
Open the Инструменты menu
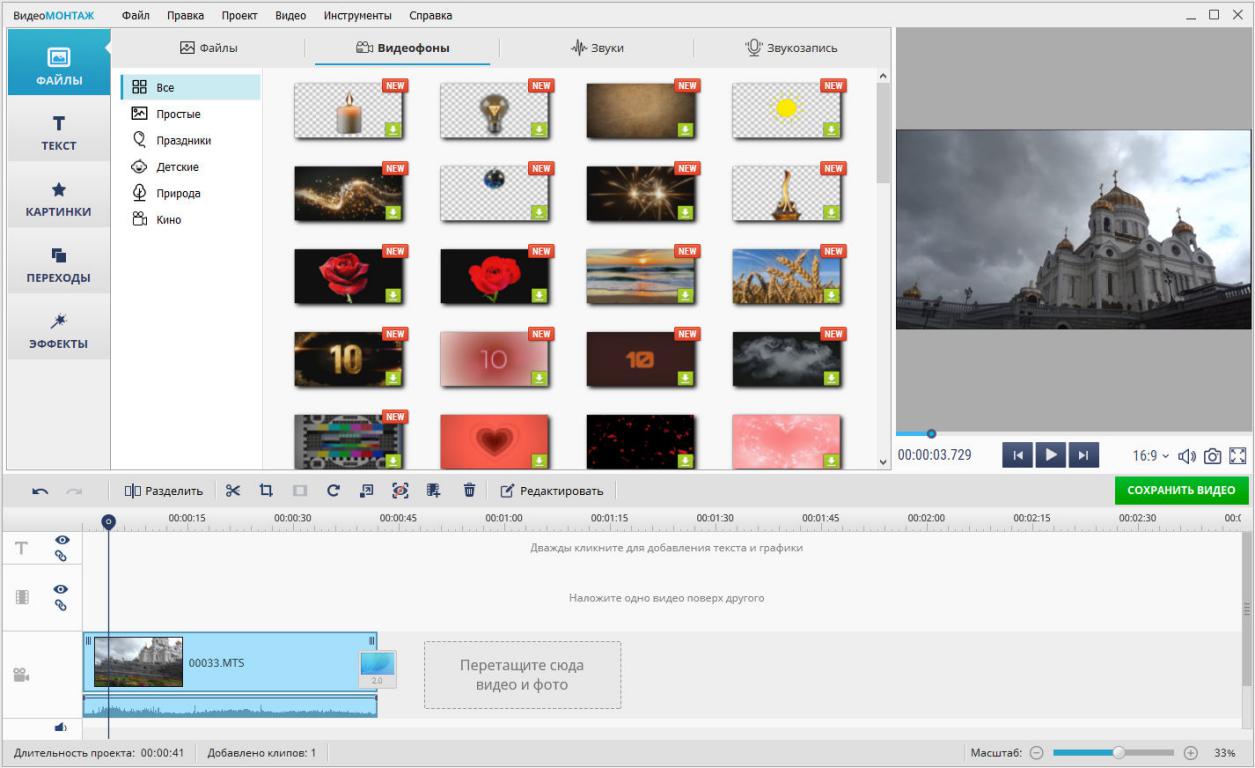pyautogui.click(x=358, y=15)
